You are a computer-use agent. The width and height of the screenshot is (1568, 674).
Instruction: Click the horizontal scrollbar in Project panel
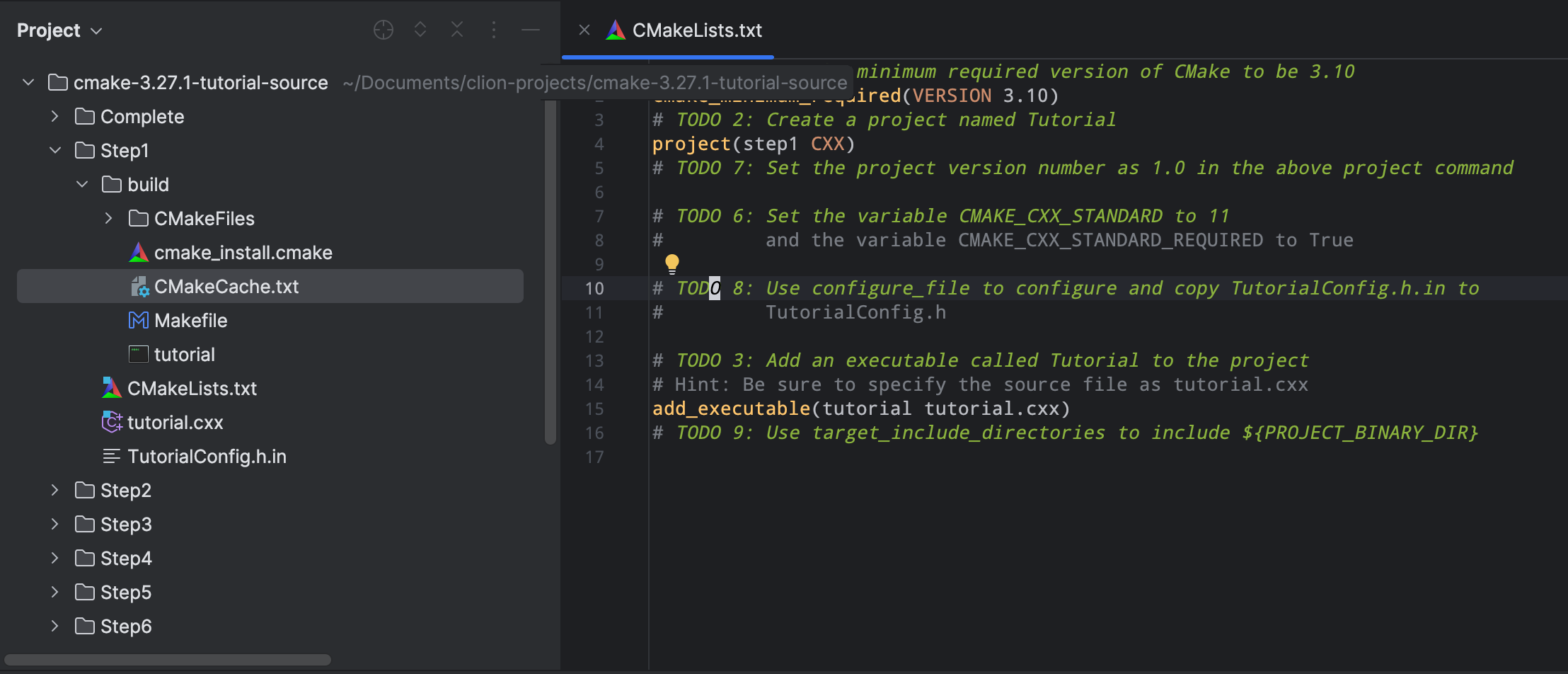point(168,660)
